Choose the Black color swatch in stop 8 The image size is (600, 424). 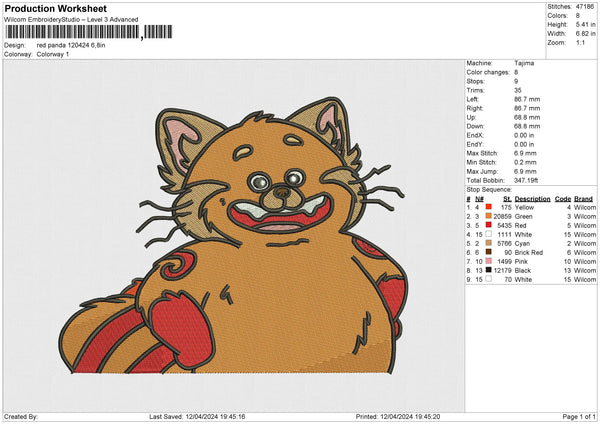(489, 270)
